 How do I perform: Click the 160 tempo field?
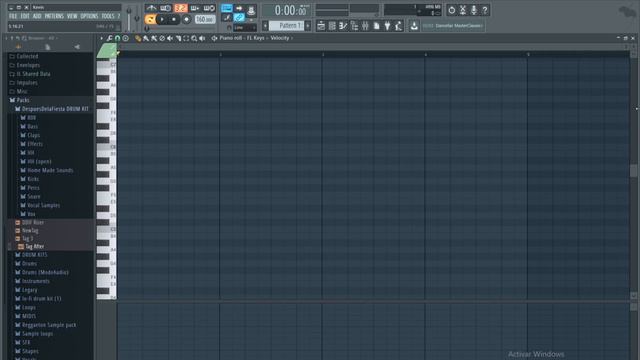(205, 19)
